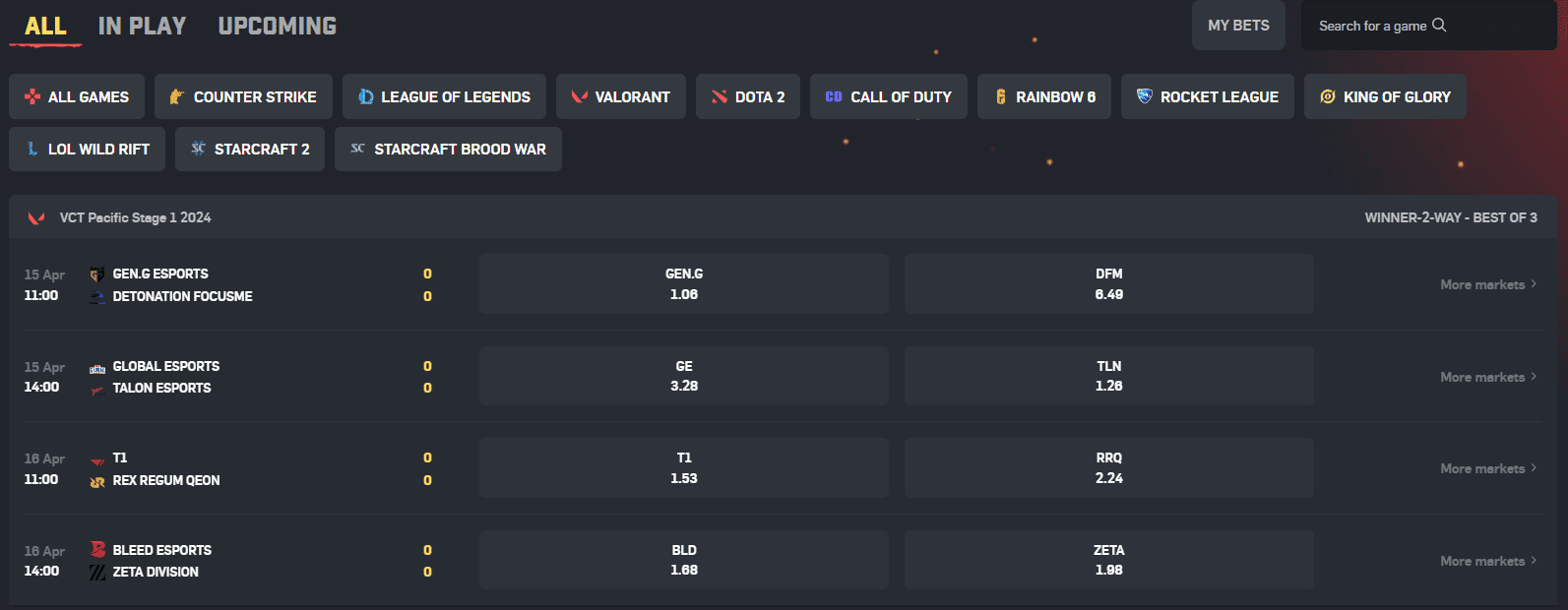Filter games by Rainbow 6
Screen dimensions: 1568x610
1042,96
